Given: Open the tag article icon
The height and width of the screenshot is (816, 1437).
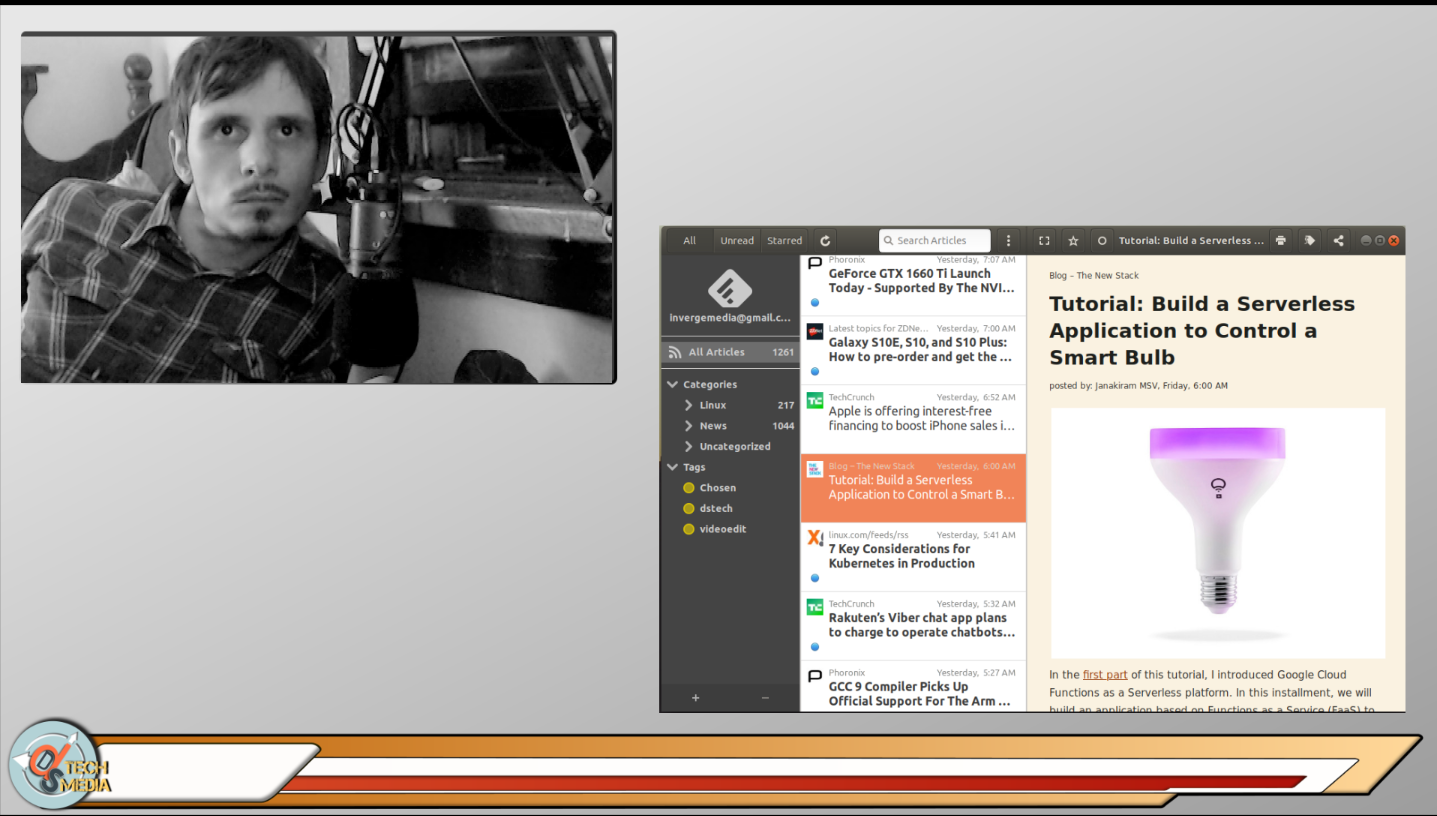Looking at the screenshot, I should coord(1309,240).
